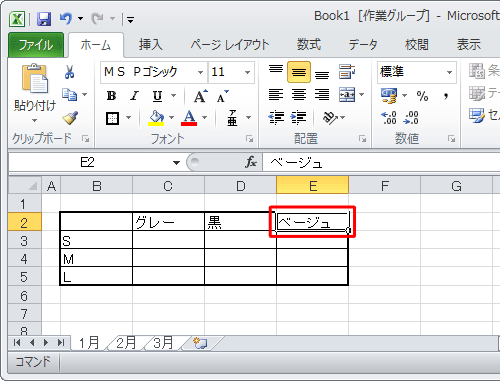Click the Decrease Font Size icon

(223, 96)
